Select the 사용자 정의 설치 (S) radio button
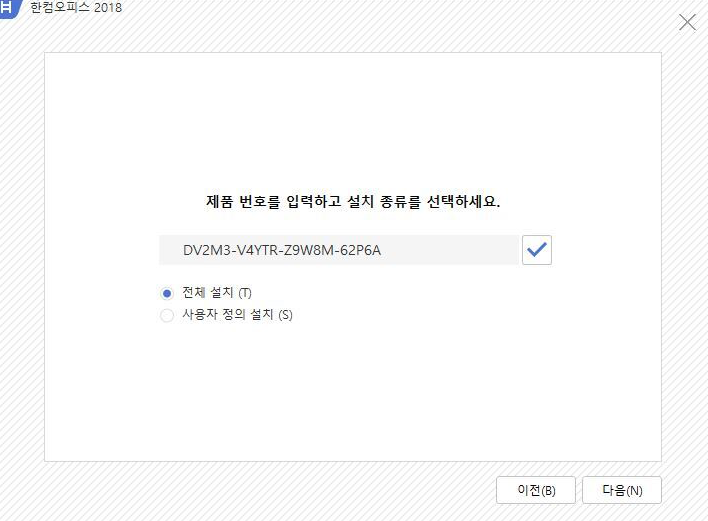 tap(167, 315)
